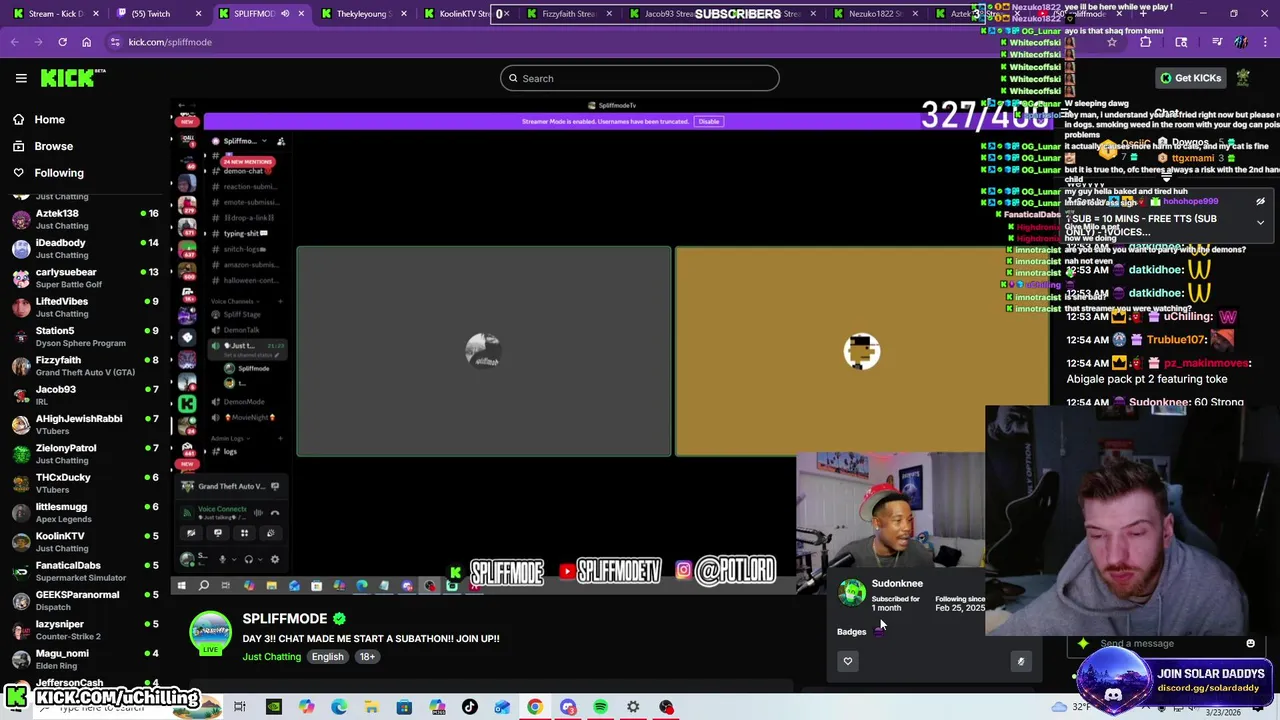Select GEEKSParanormal in the following list
1280x720 pixels.
(85, 600)
